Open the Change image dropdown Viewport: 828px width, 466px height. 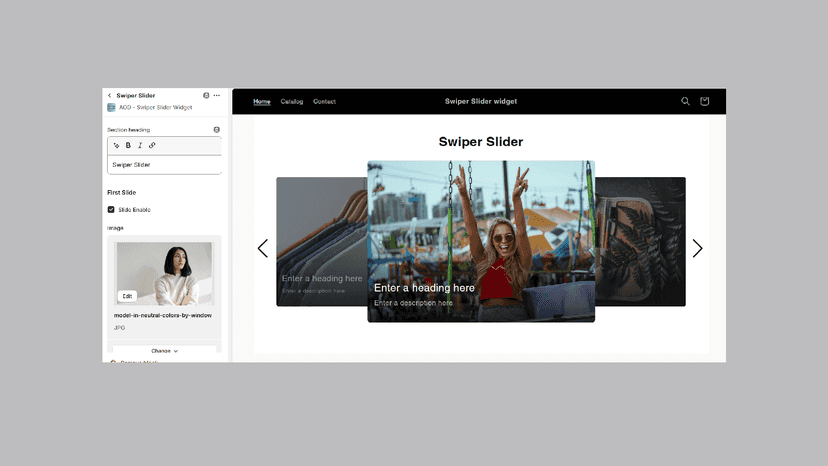coord(164,350)
